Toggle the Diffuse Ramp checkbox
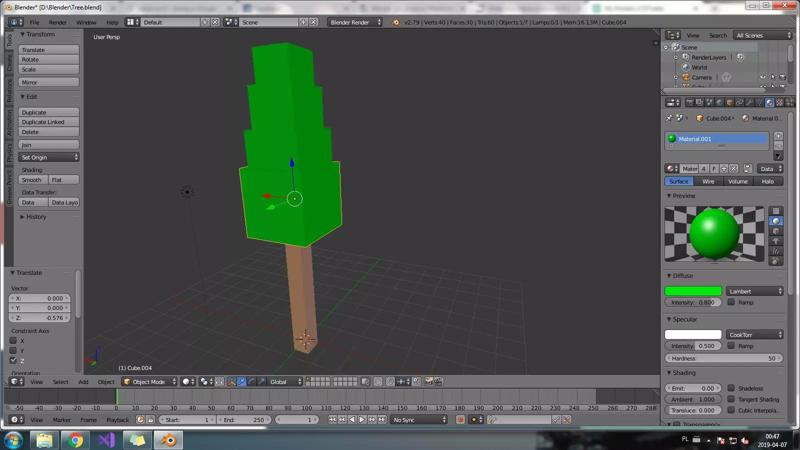 [731, 302]
